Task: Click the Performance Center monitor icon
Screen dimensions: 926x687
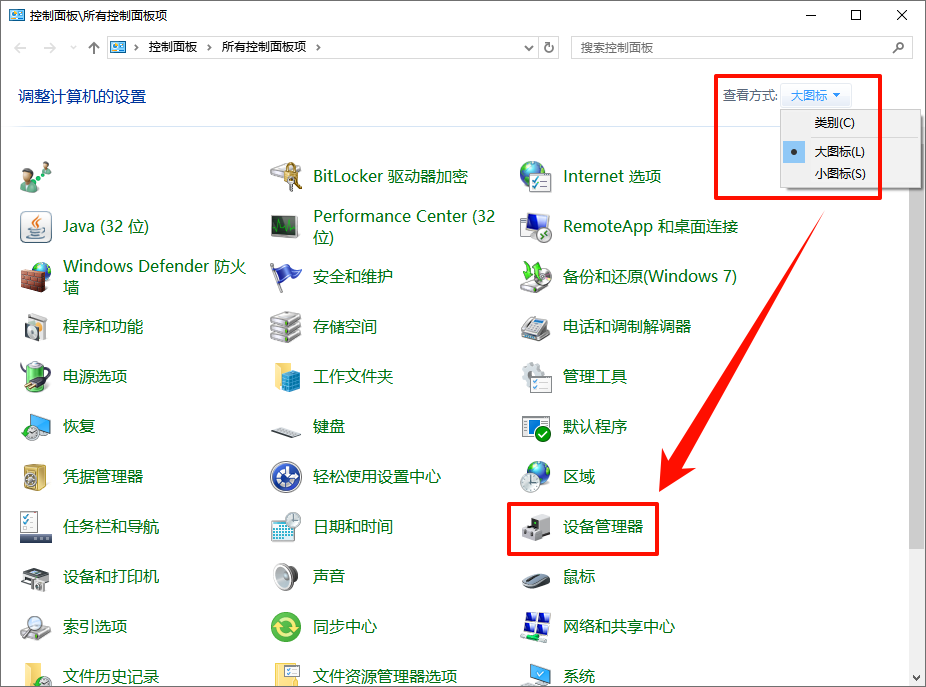Action: [286, 227]
